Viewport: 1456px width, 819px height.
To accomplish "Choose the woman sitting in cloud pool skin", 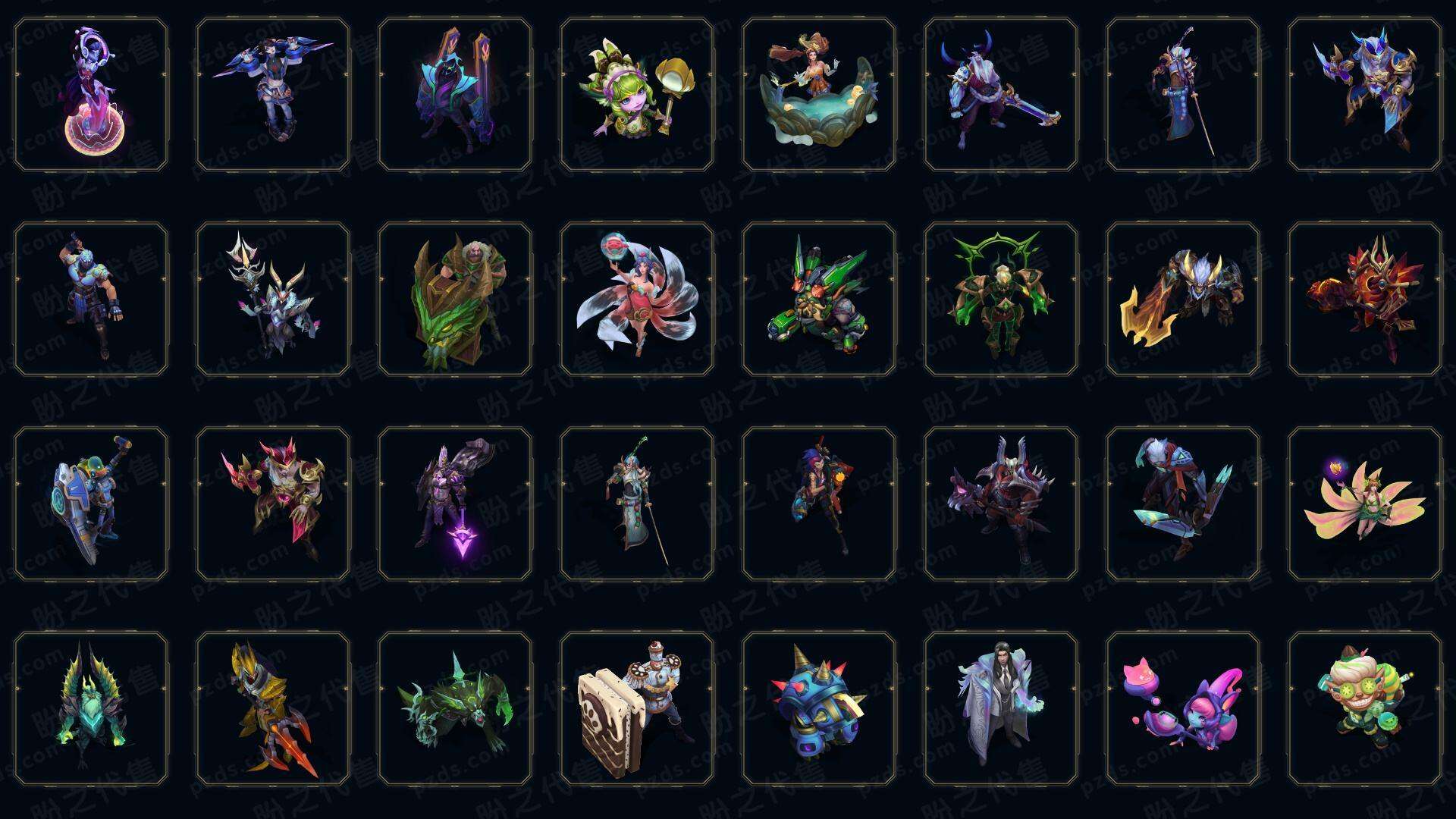I will pos(819,95).
